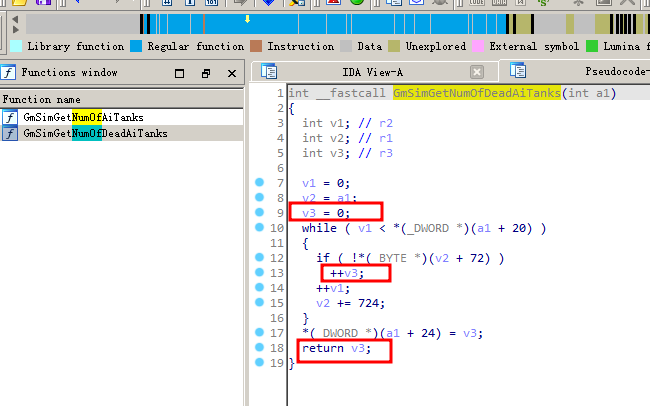Click the Regular function legend color swatch
Image resolution: width=650 pixels, height=406 pixels.
point(136,46)
